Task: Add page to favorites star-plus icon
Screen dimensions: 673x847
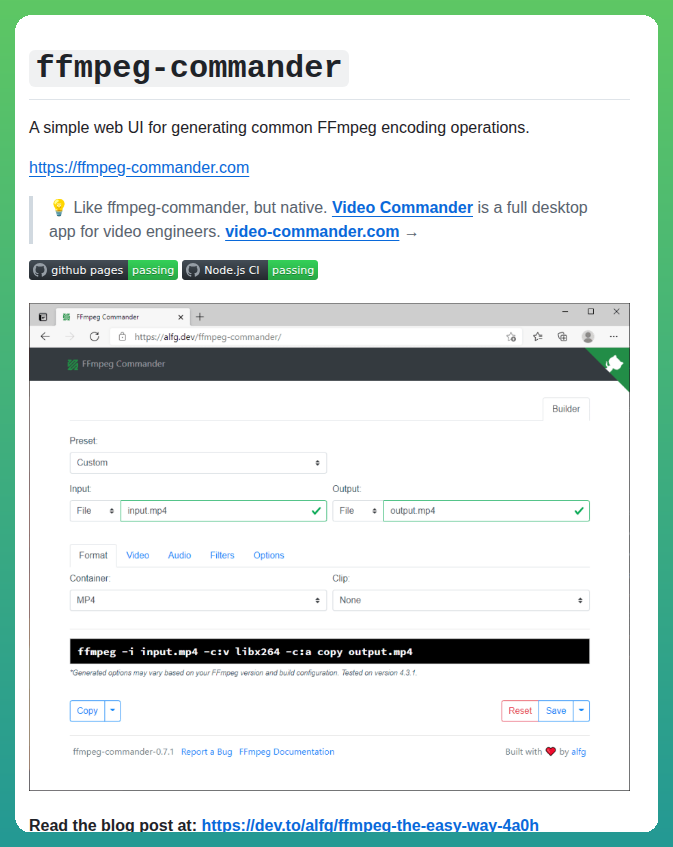Action: [511, 337]
